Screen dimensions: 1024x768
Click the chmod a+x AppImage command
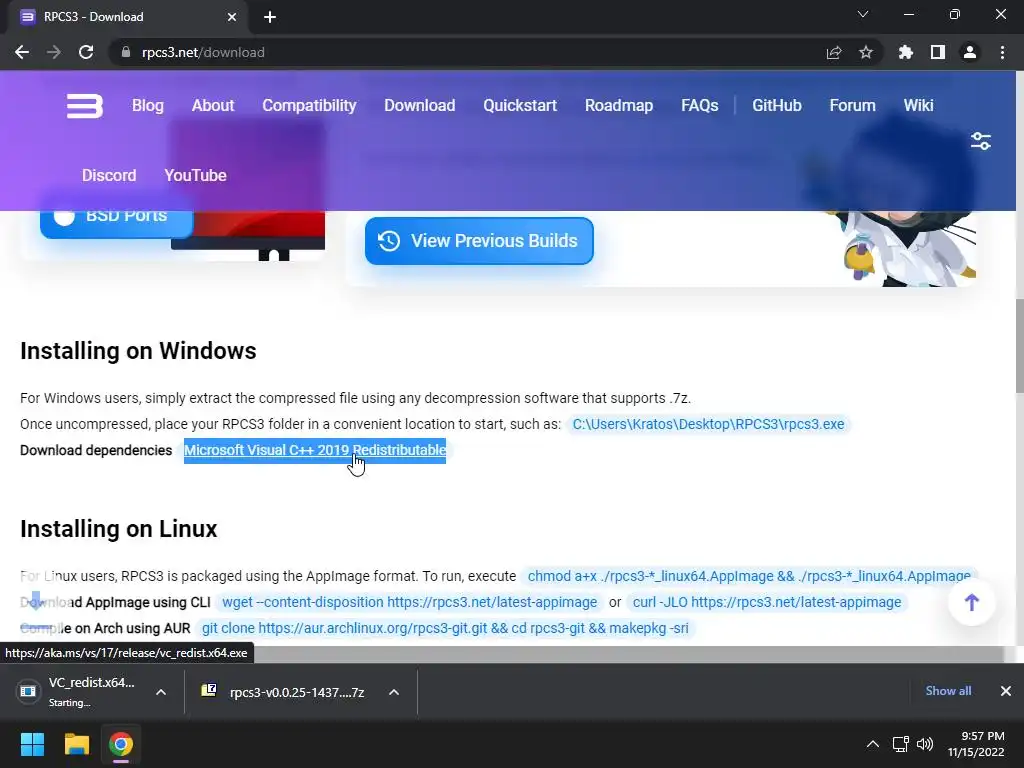[749, 576]
